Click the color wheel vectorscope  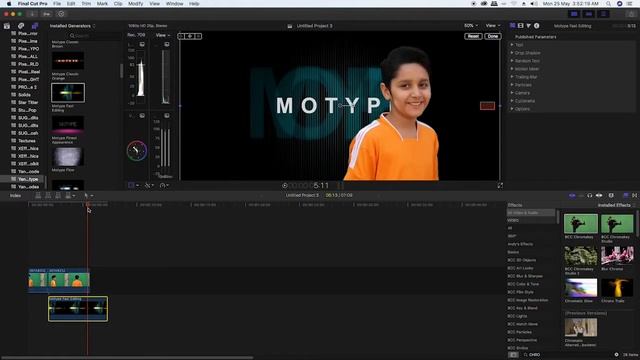[x=136, y=151]
